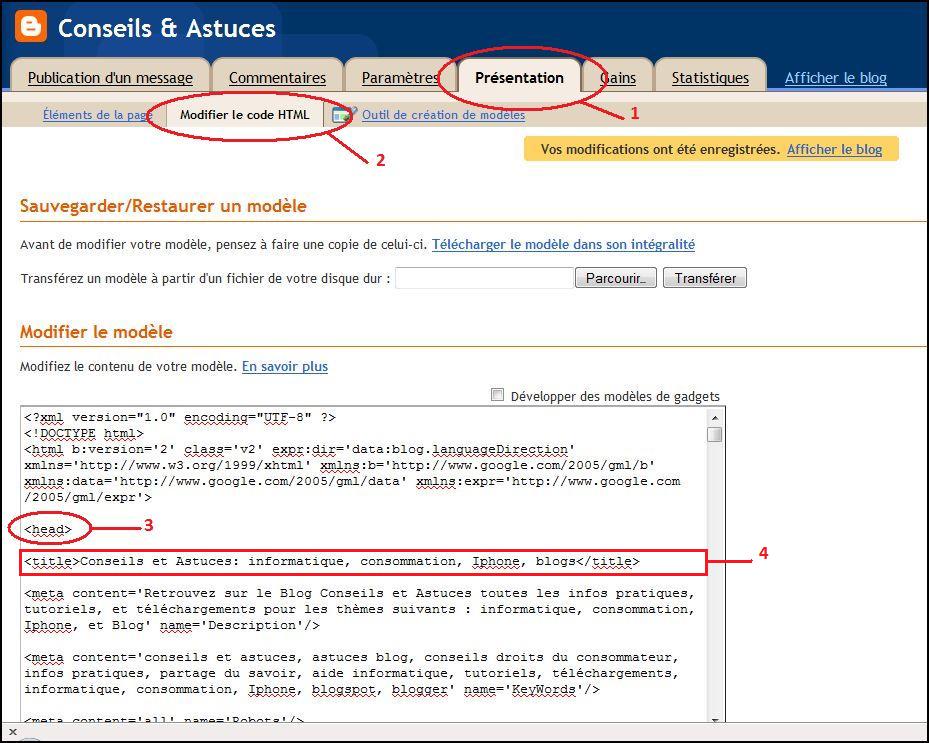Click the Modifier le modèle heading
The width and height of the screenshot is (929, 743).
pos(96,331)
